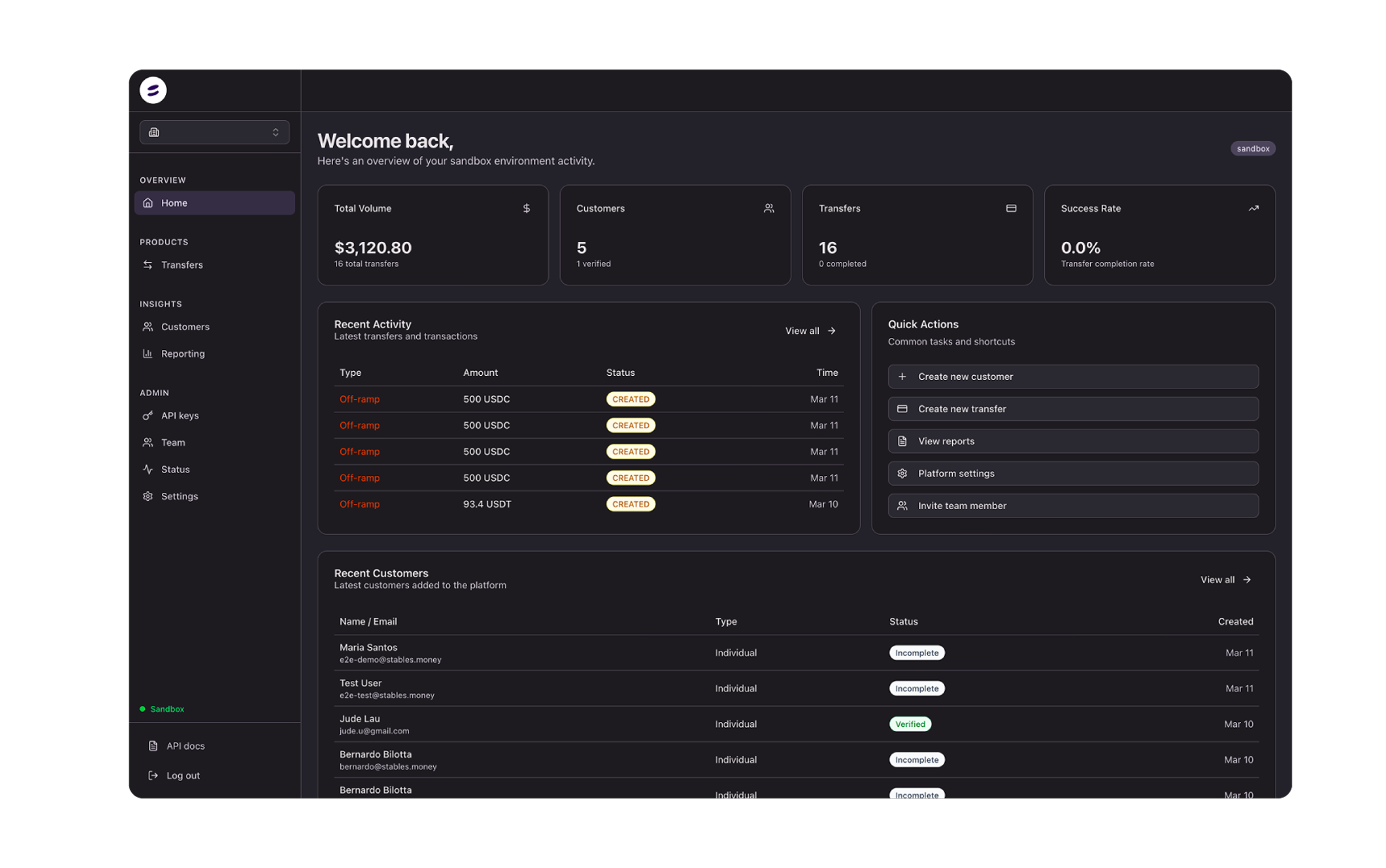1386x868 pixels.
Task: Click View reports quick action
Action: tap(1073, 441)
